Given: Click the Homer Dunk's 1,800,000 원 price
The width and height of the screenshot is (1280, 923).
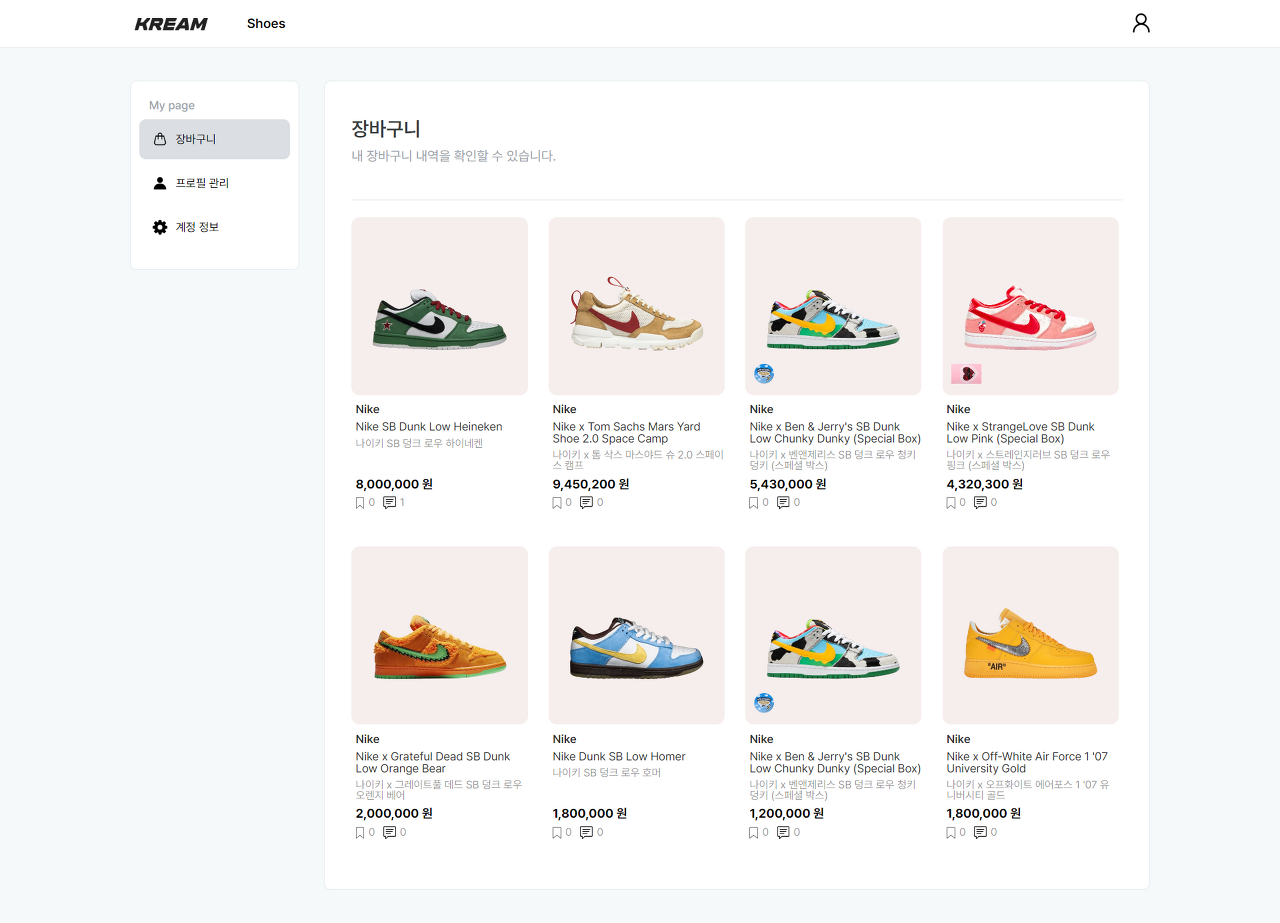Looking at the screenshot, I should pos(590,814).
